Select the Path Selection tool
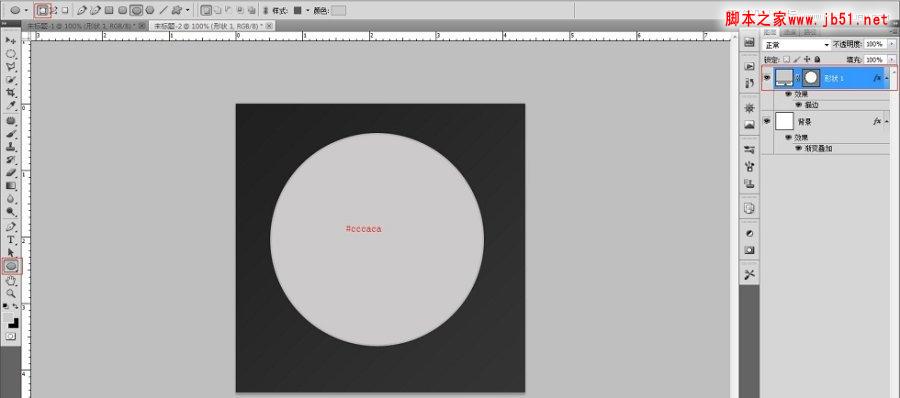Image resolution: width=900 pixels, height=398 pixels. click(10, 253)
